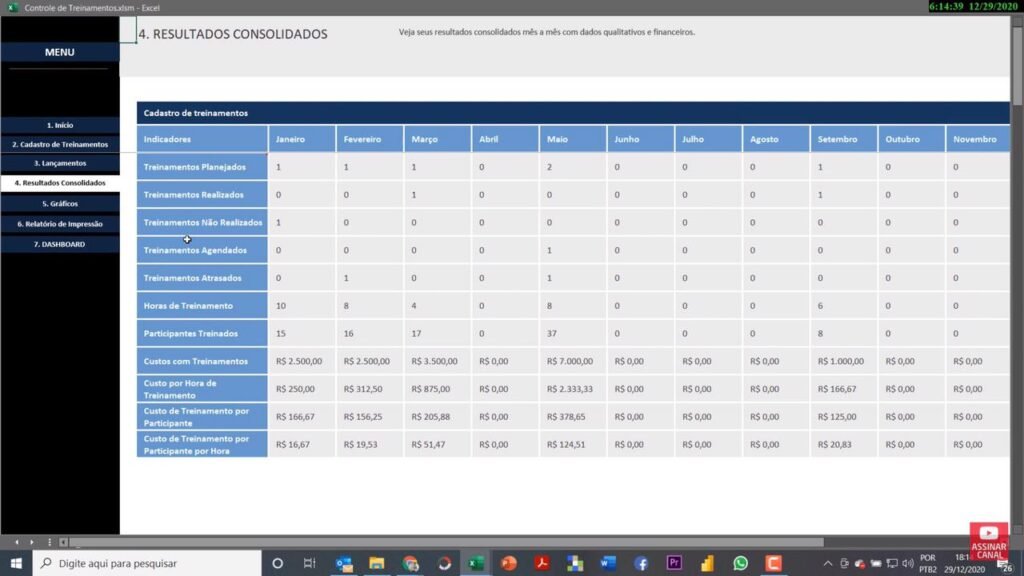Click Custos com Treinamentos row label
The height and width of the screenshot is (576, 1024).
click(x=202, y=361)
